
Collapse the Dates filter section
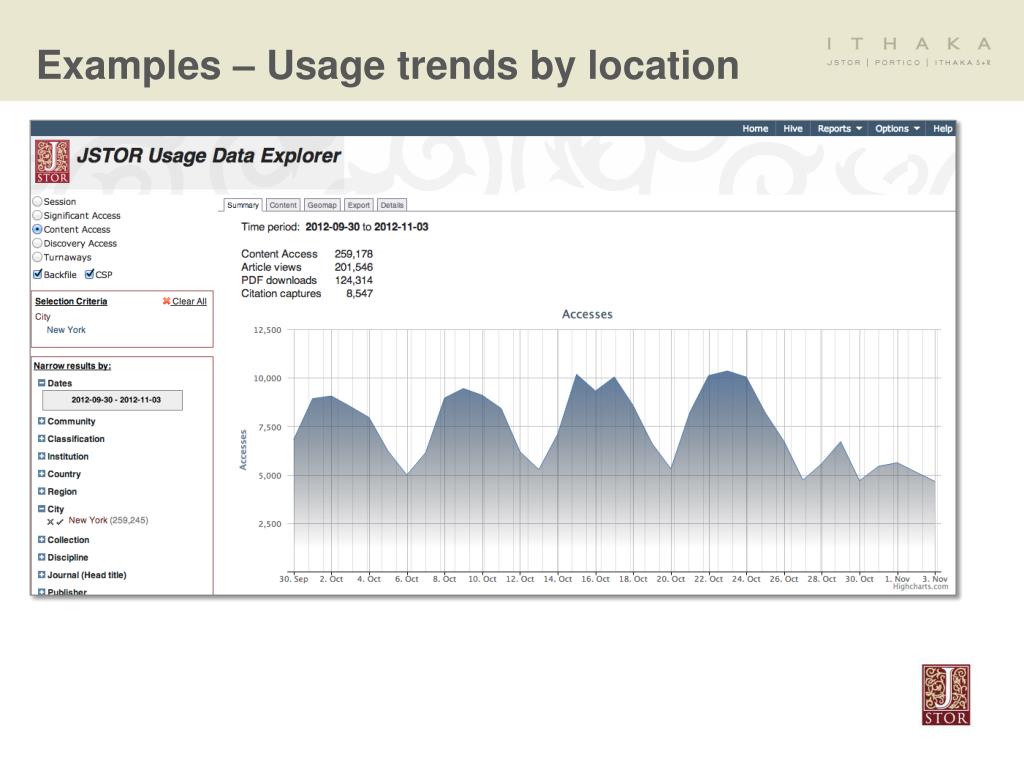click(42, 383)
